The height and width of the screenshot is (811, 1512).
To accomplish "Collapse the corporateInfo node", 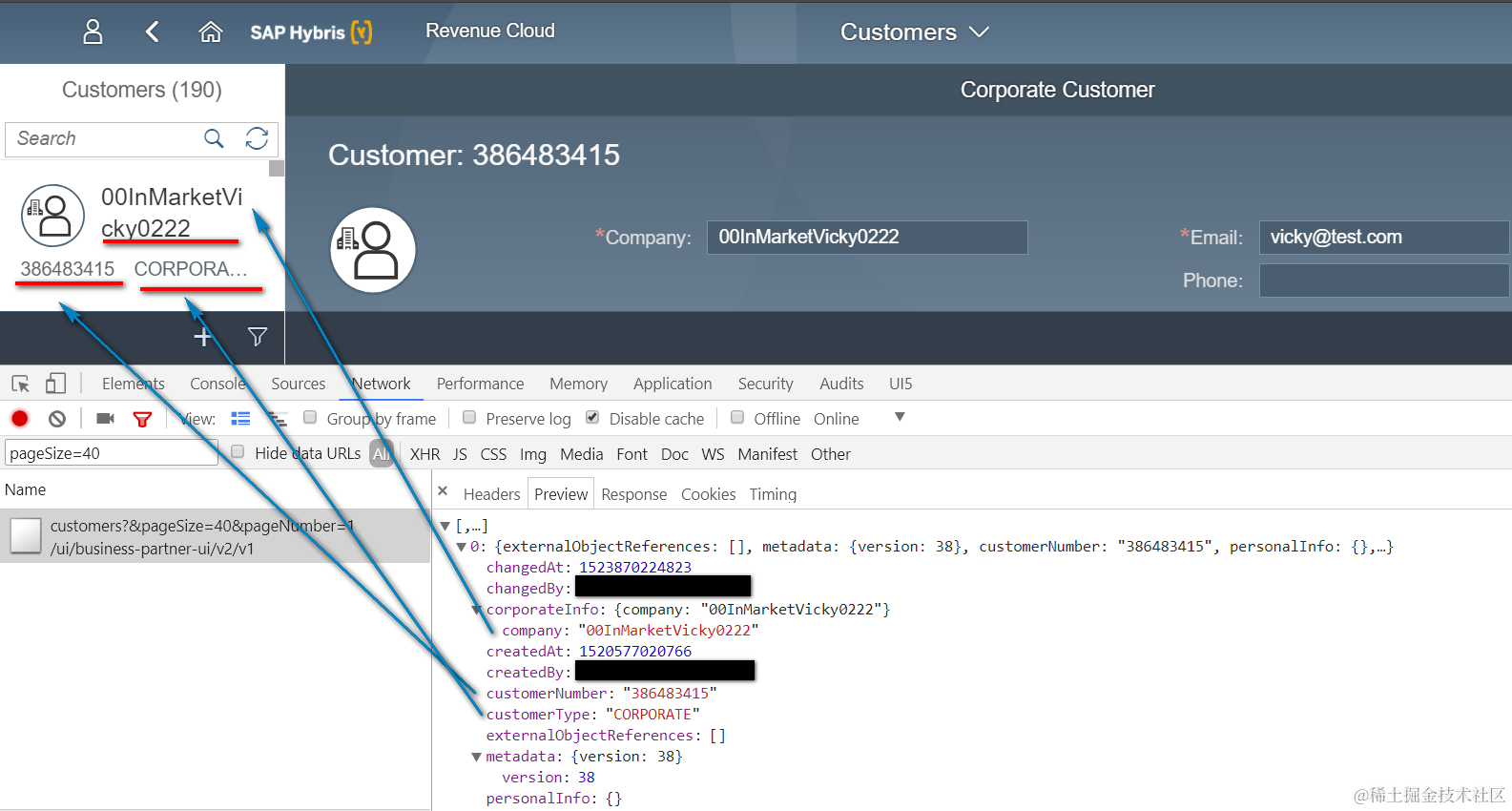I will [x=477, y=610].
